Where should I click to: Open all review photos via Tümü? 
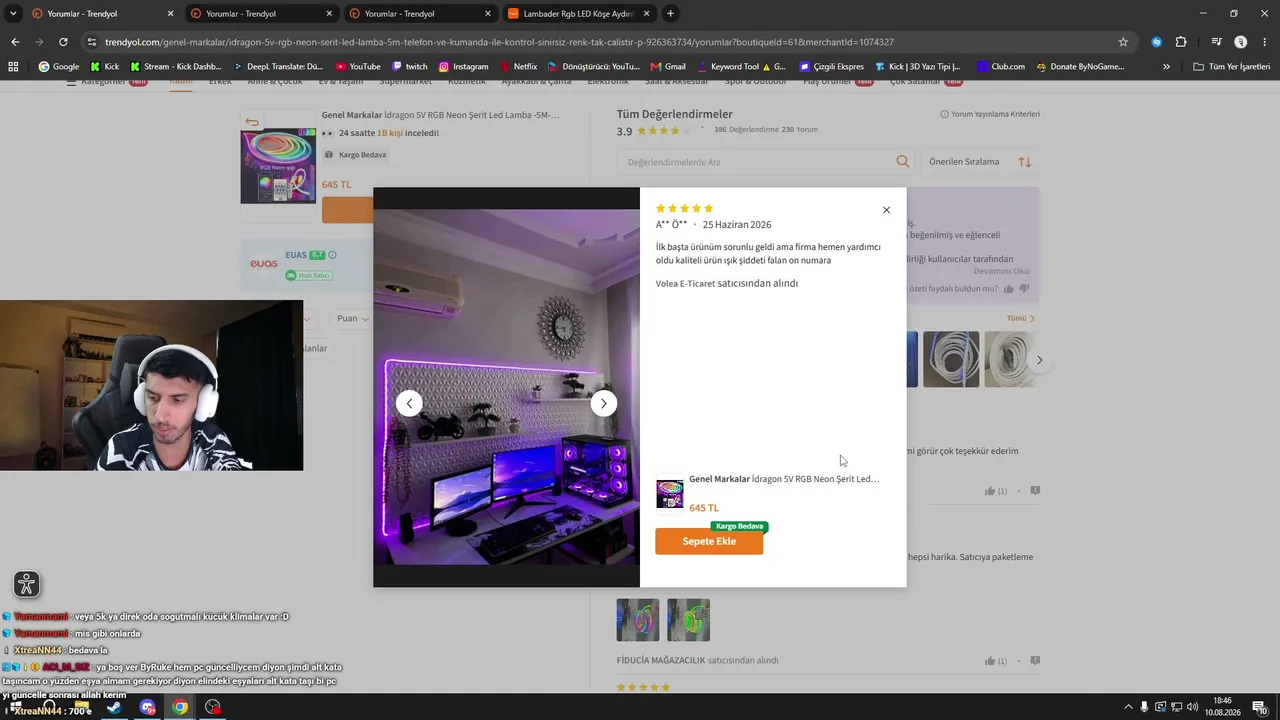coord(1020,318)
